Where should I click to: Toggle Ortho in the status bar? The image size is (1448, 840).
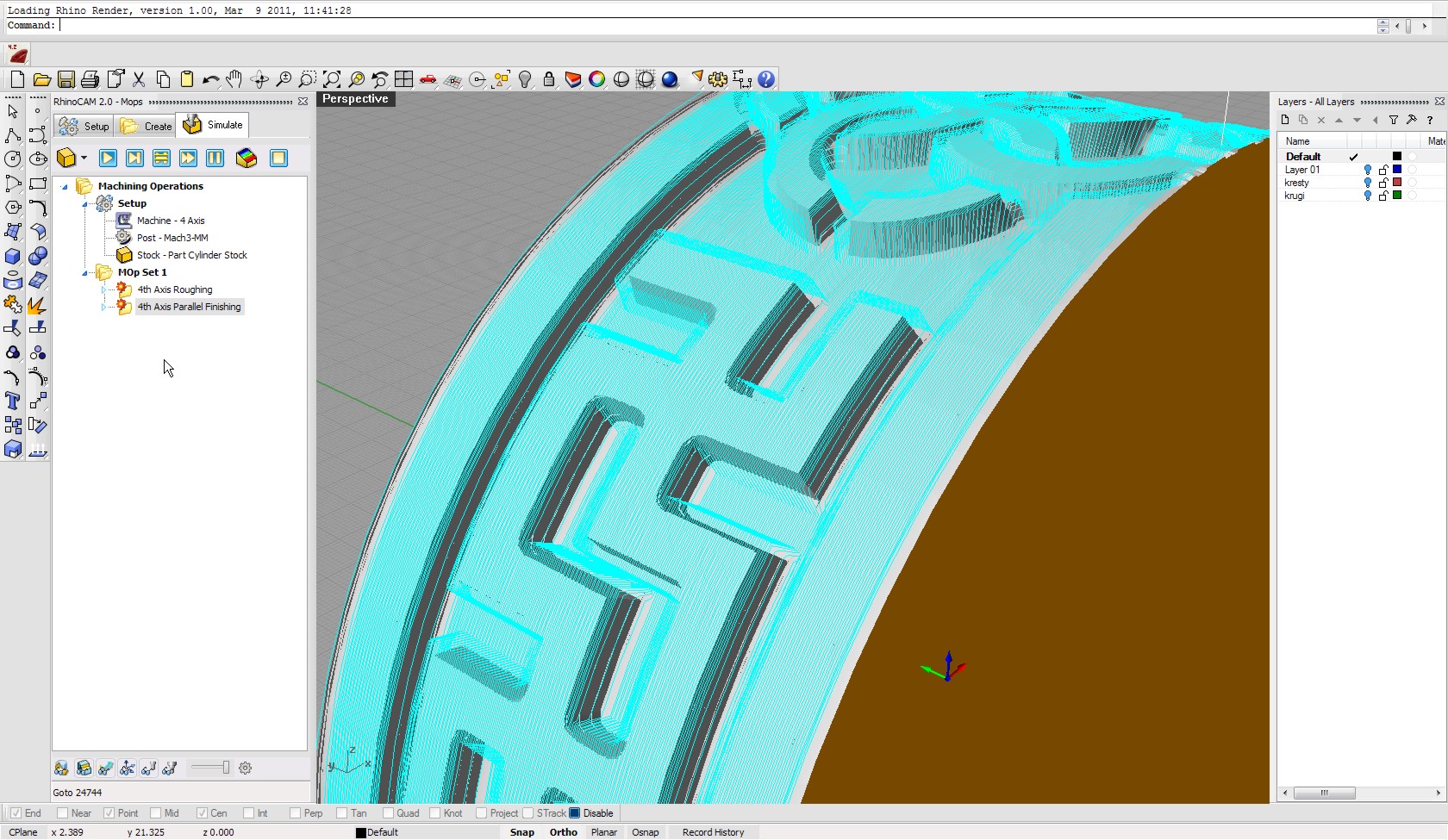[563, 832]
